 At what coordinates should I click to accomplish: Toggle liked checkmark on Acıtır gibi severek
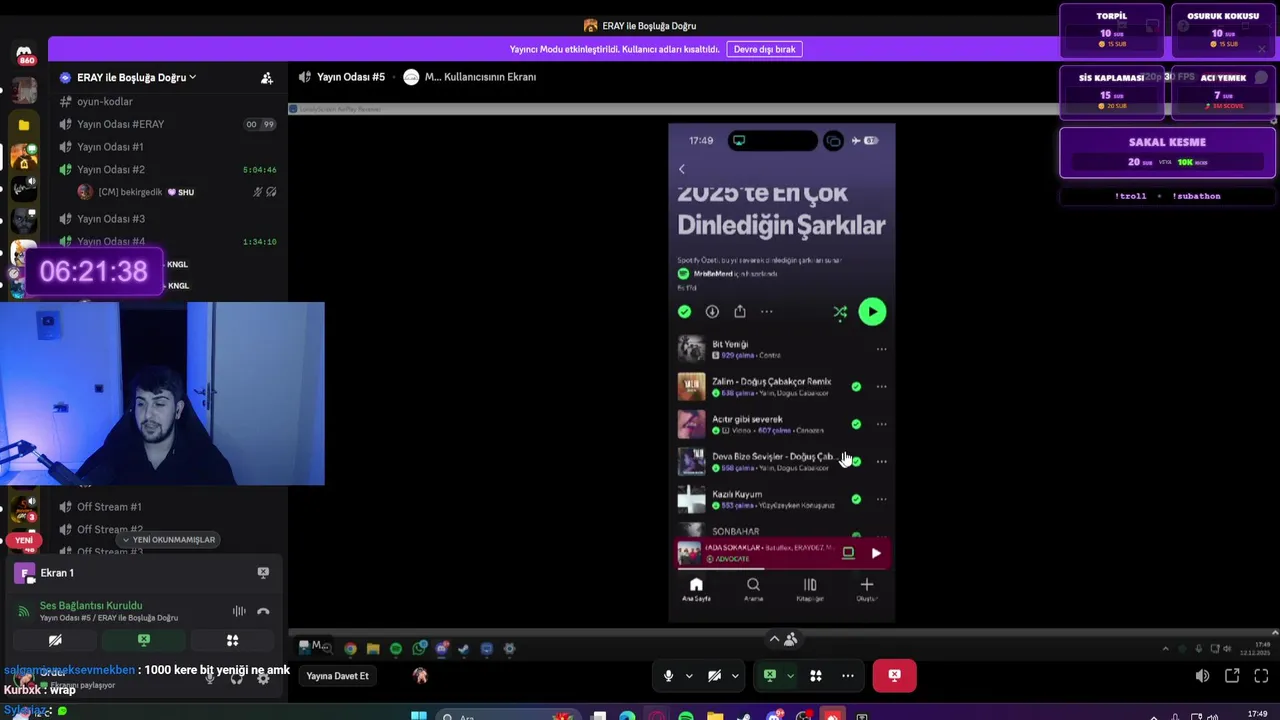tap(856, 424)
